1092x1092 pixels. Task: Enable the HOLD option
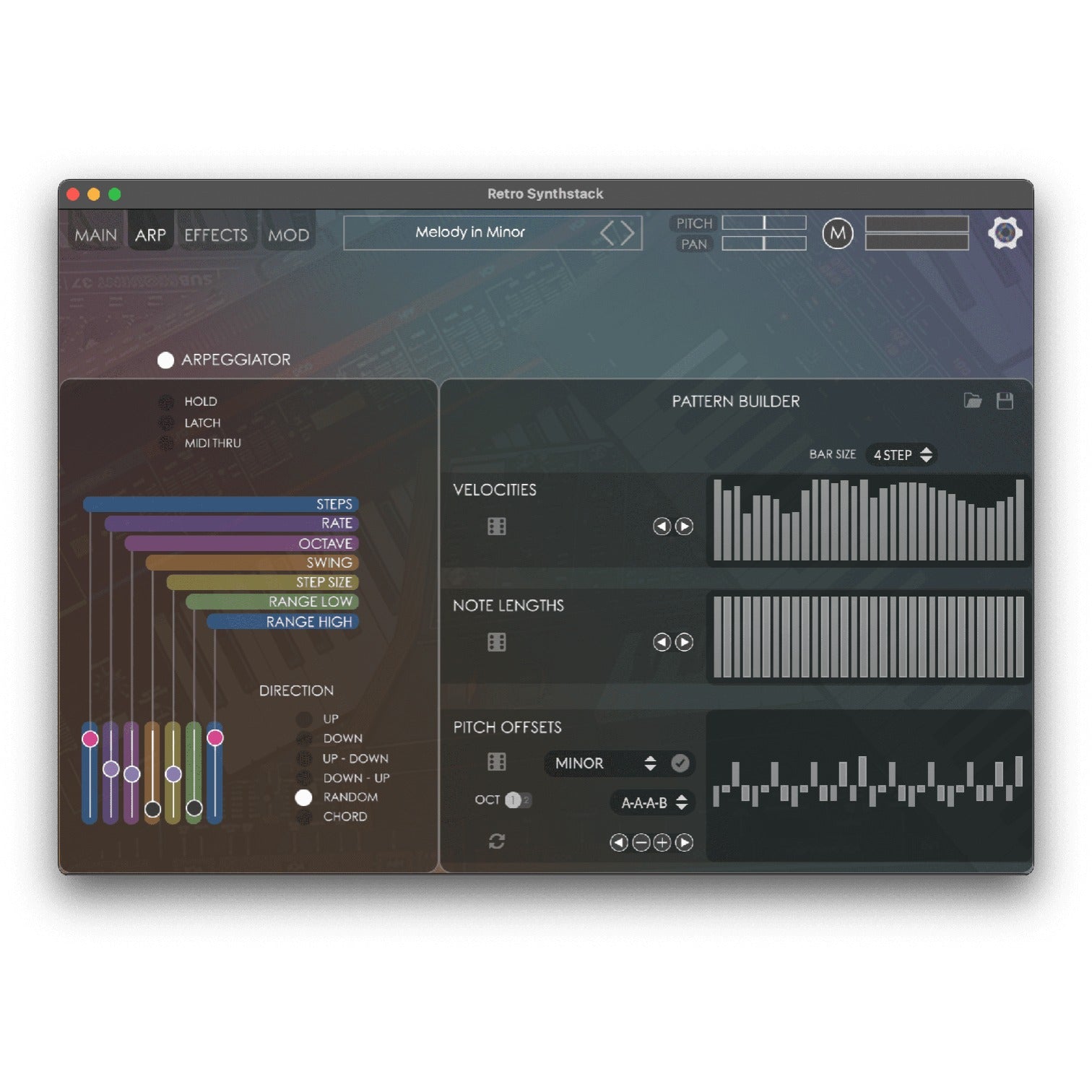click(166, 402)
